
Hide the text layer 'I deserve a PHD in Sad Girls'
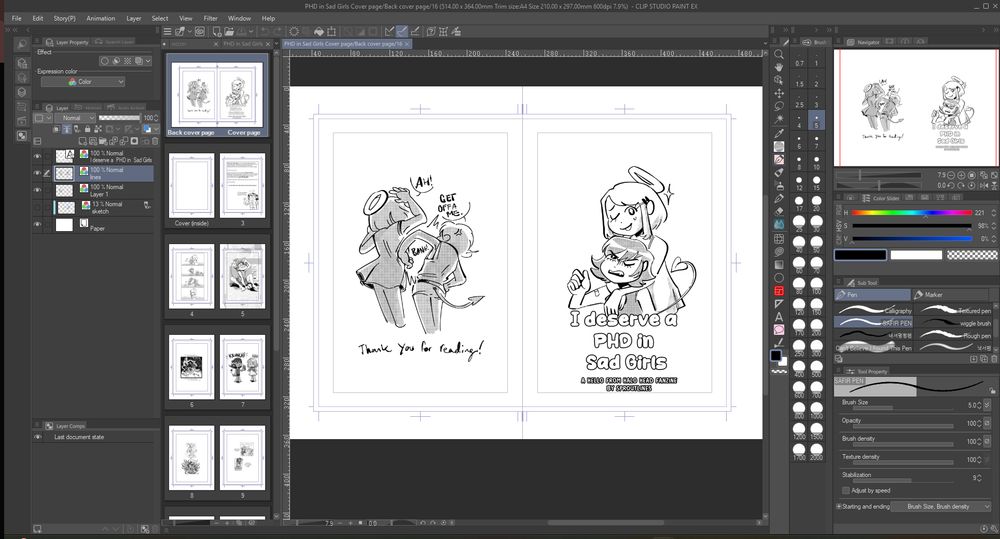[37, 156]
